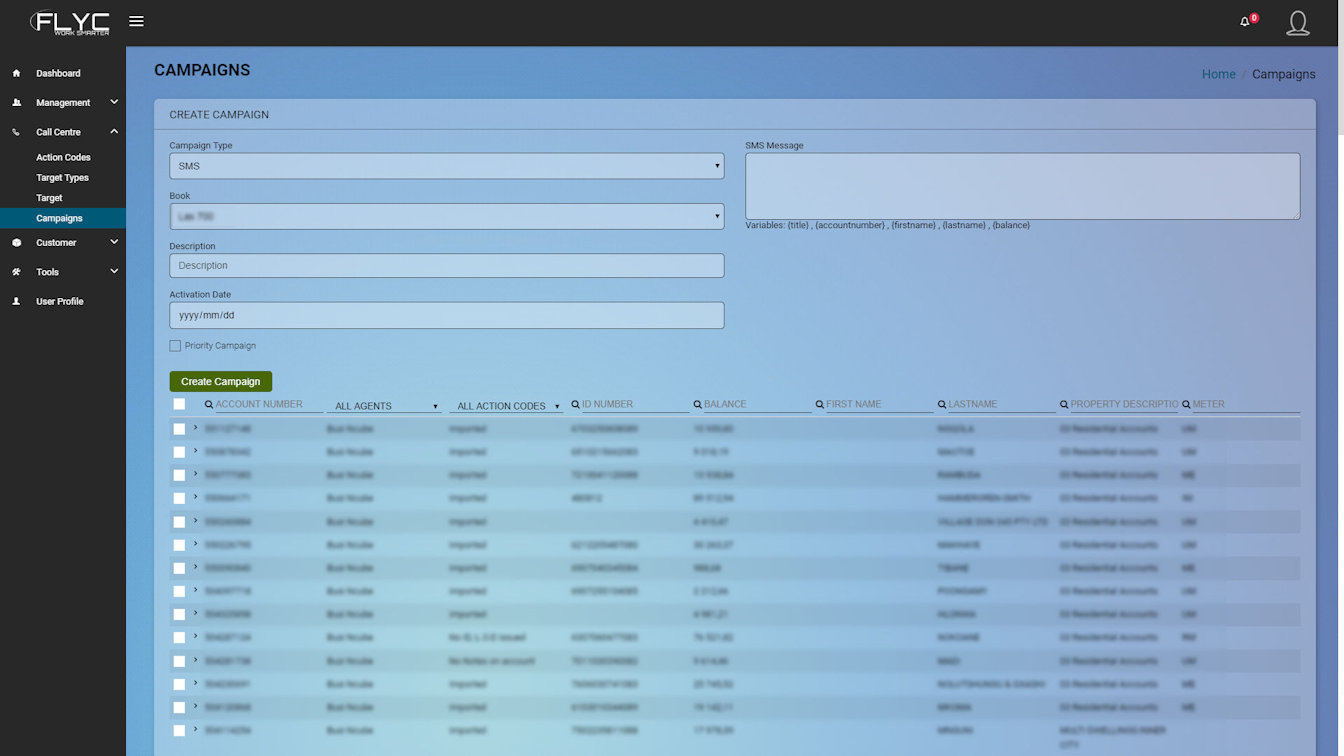This screenshot has height=756, width=1344.
Task: Click the First Name search icon
Action: [820, 404]
